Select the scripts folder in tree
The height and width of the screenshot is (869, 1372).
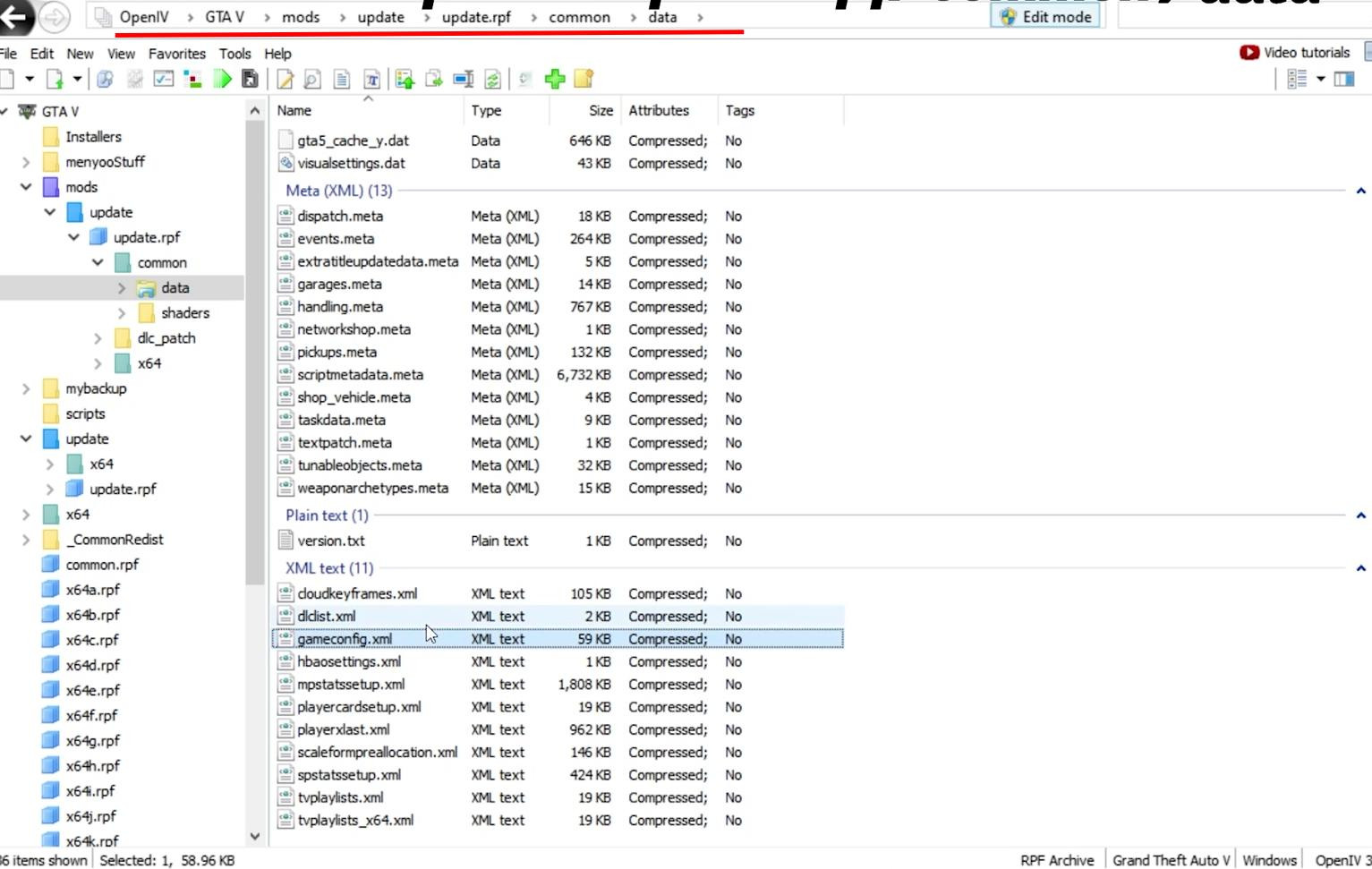click(x=85, y=413)
